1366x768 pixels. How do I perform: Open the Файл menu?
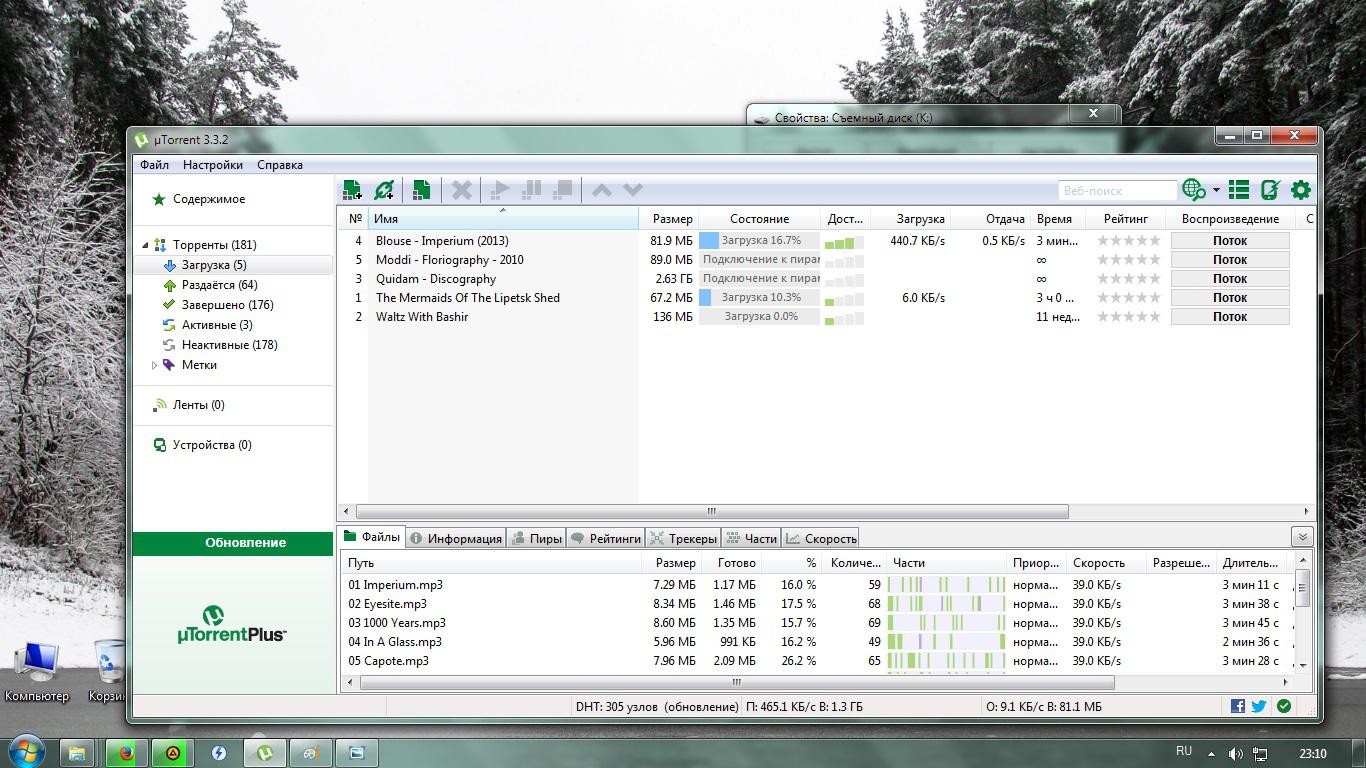tap(154, 165)
